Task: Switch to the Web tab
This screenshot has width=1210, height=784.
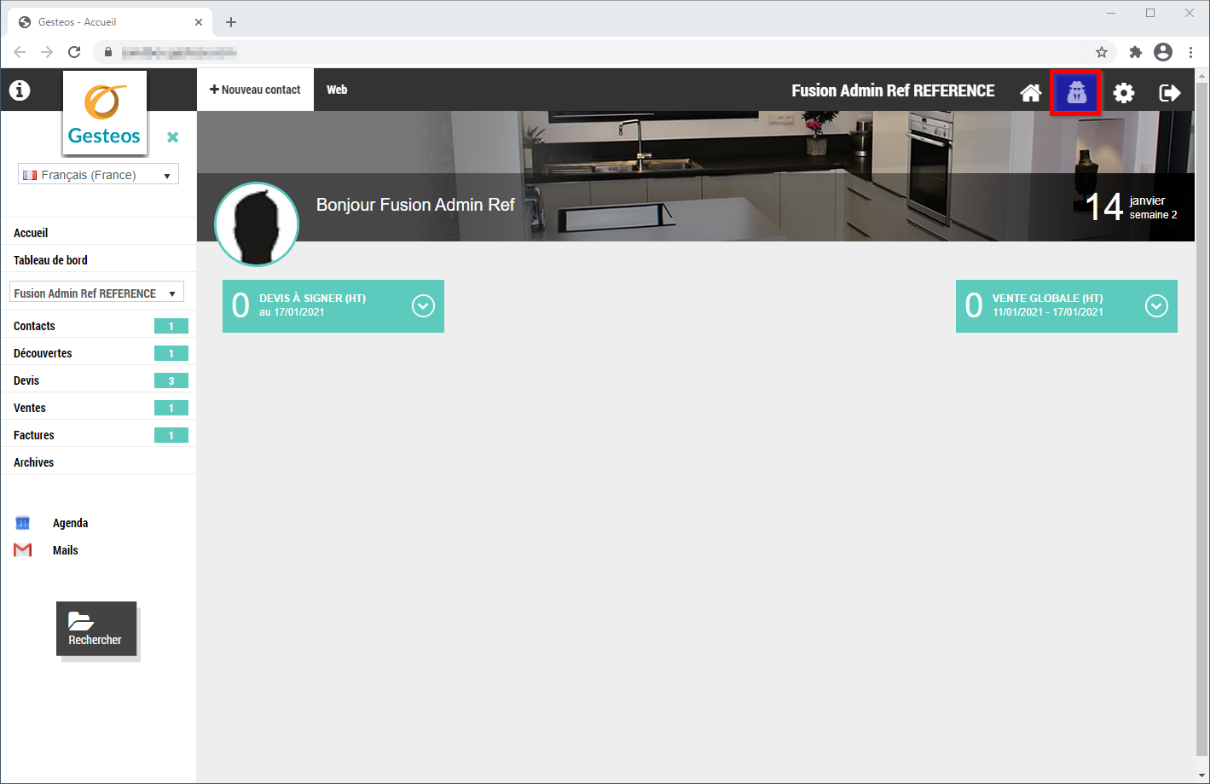Action: coord(337,90)
